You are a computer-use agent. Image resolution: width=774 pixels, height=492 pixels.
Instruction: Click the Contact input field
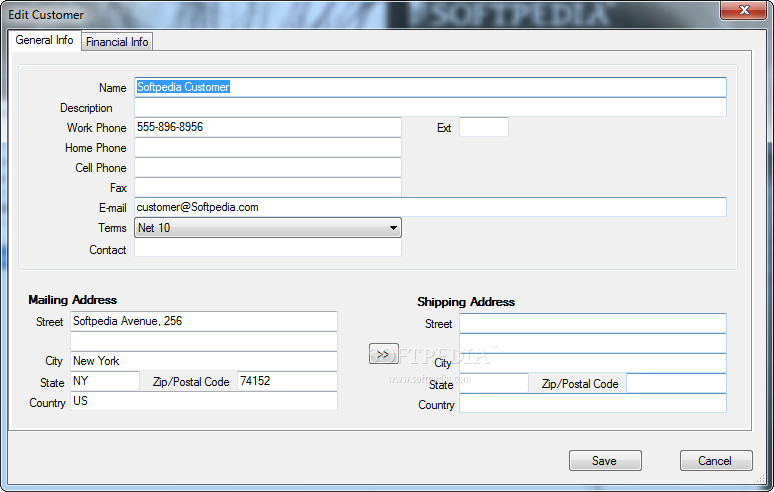(268, 248)
